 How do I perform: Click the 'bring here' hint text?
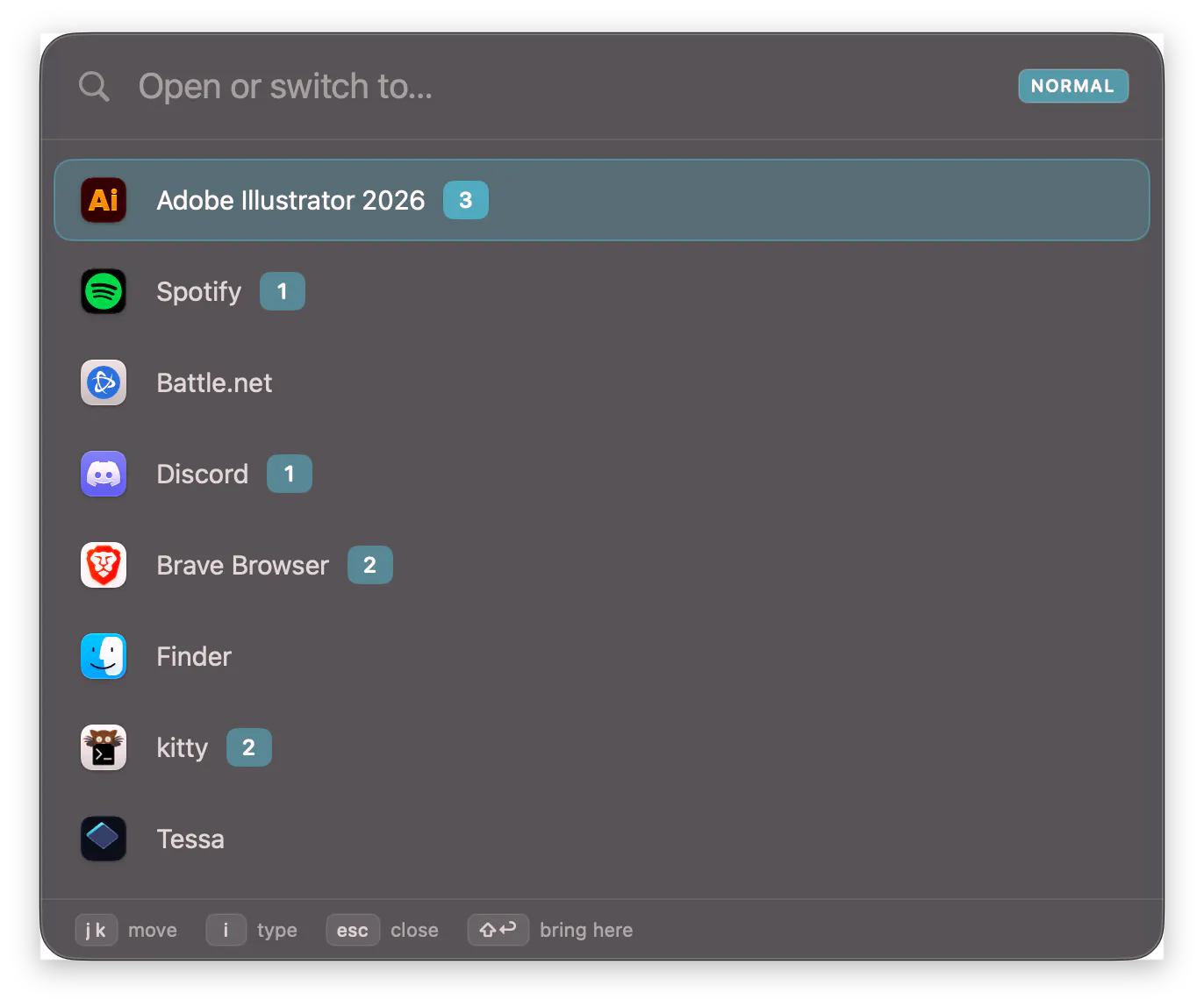pyautogui.click(x=586, y=930)
